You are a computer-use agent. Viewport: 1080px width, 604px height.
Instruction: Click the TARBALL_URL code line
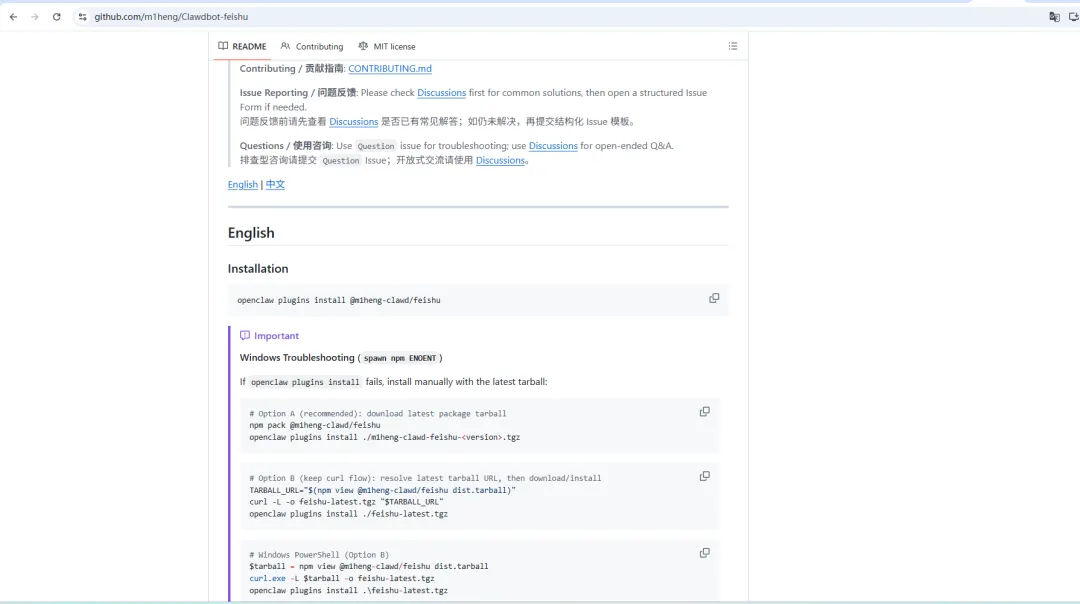click(382, 490)
